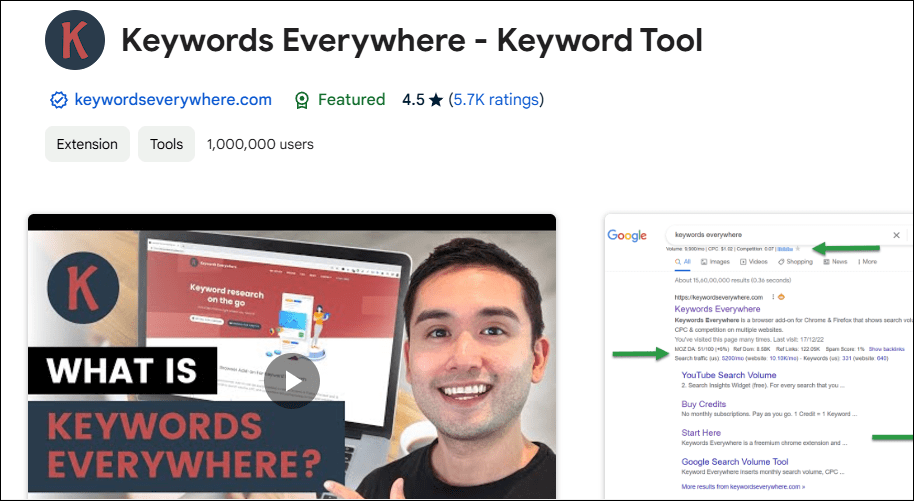Switch to the Images search tab

pos(715,262)
